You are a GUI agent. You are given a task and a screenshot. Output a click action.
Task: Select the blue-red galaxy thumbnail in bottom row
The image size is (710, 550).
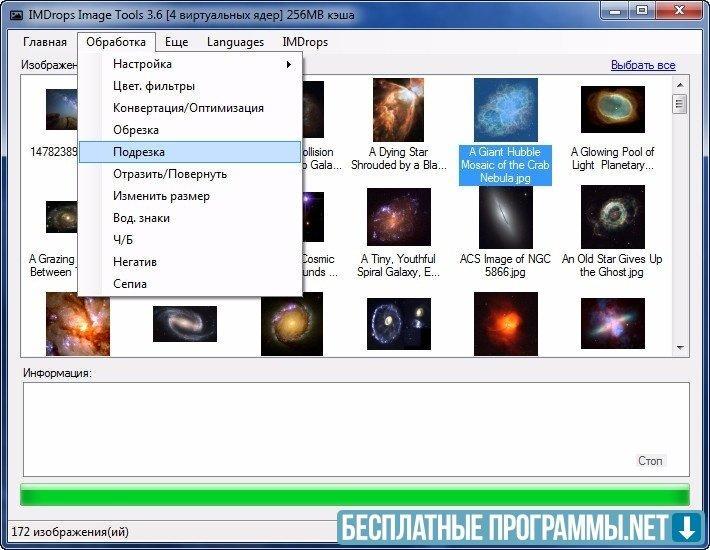point(613,324)
